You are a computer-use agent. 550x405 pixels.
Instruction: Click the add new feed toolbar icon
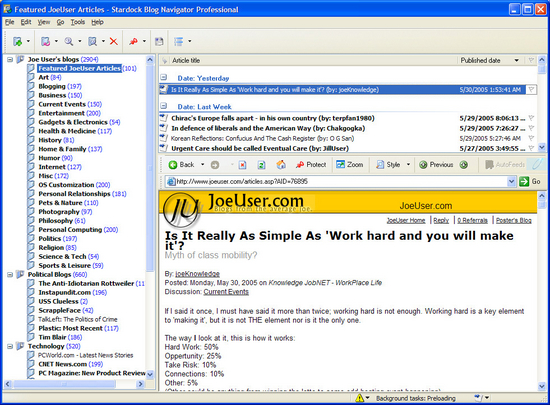(x=17, y=41)
